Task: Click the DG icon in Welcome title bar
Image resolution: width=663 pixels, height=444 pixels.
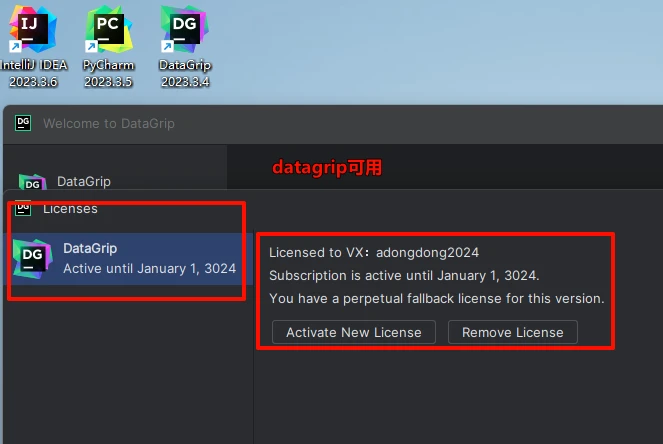Action: (x=23, y=123)
